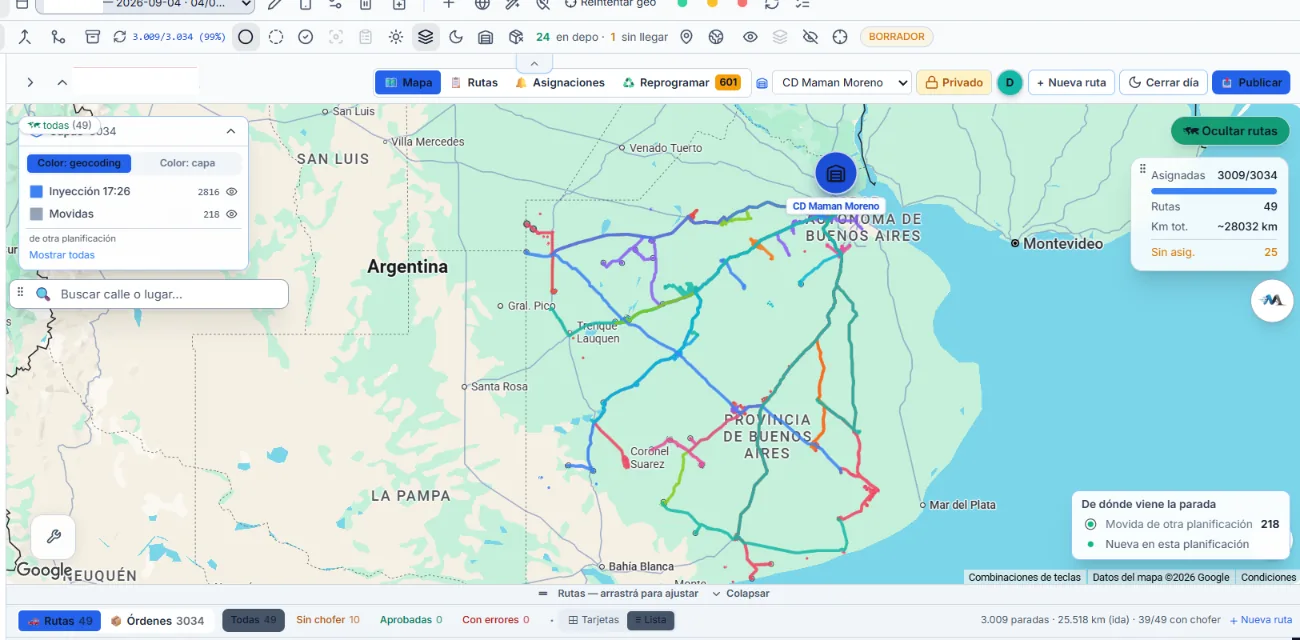This screenshot has width=1300, height=640.
Task: Switch to Tarjetas view
Action: (x=593, y=620)
